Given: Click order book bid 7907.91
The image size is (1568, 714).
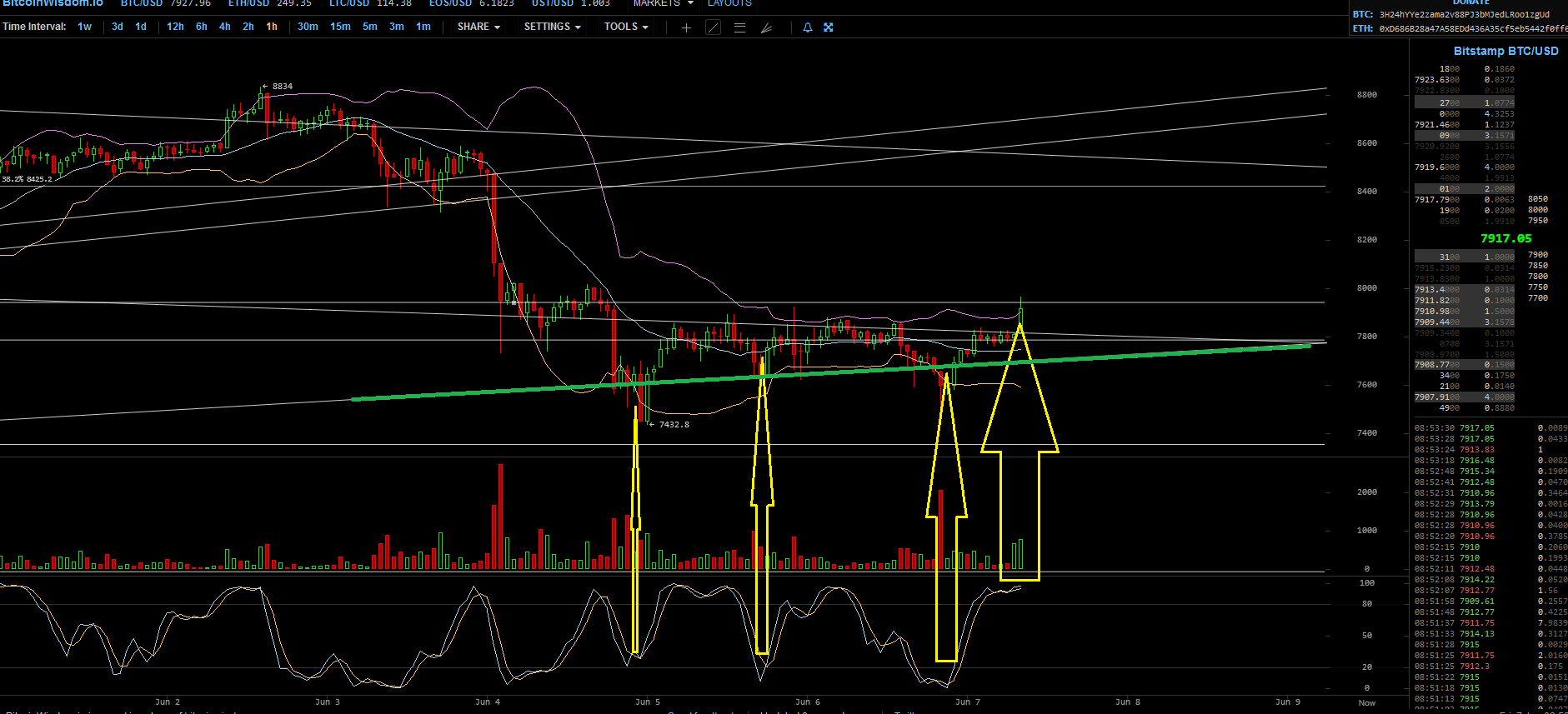Looking at the screenshot, I should 1465,397.
